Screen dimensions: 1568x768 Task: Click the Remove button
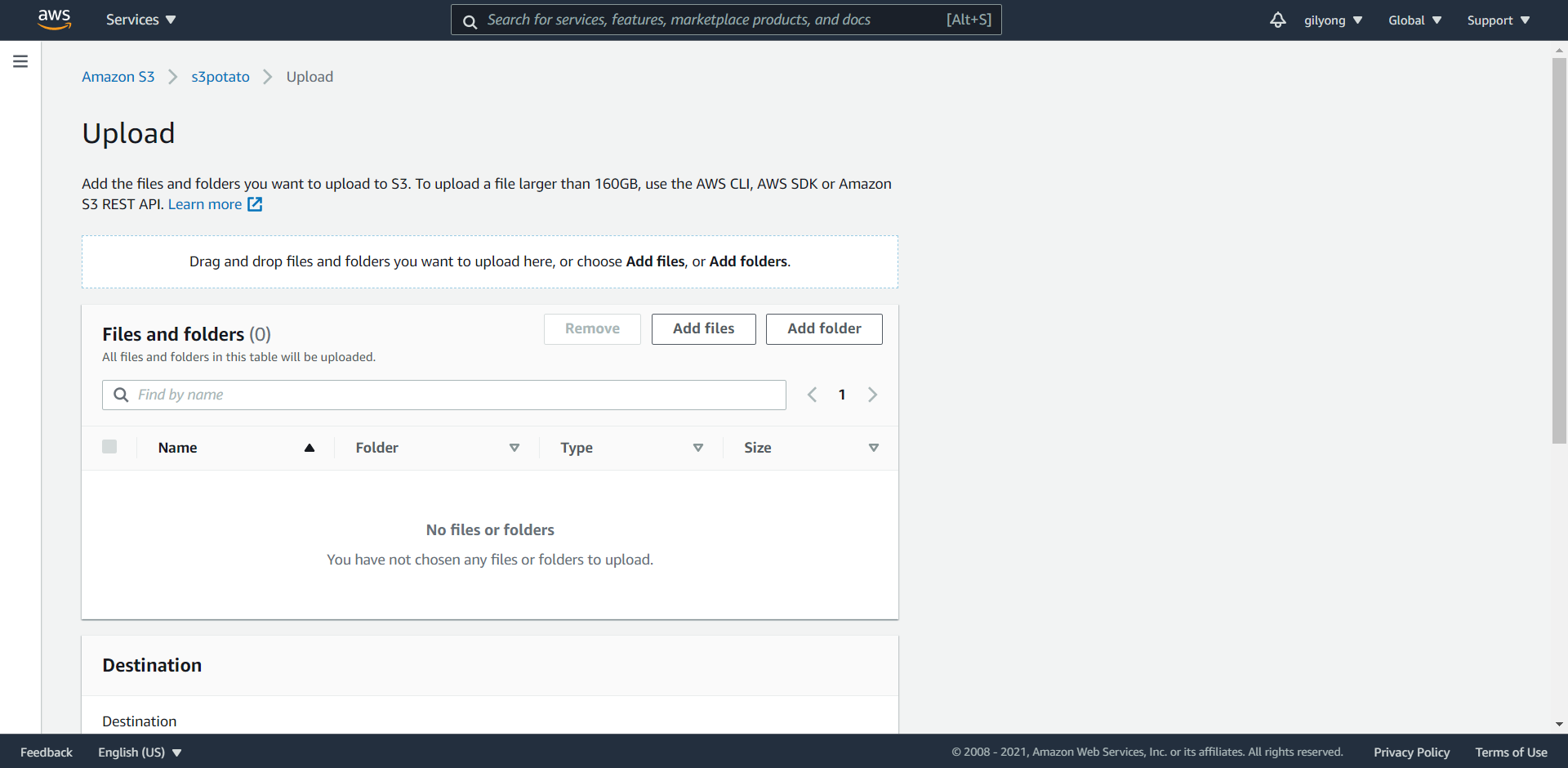[x=592, y=329]
